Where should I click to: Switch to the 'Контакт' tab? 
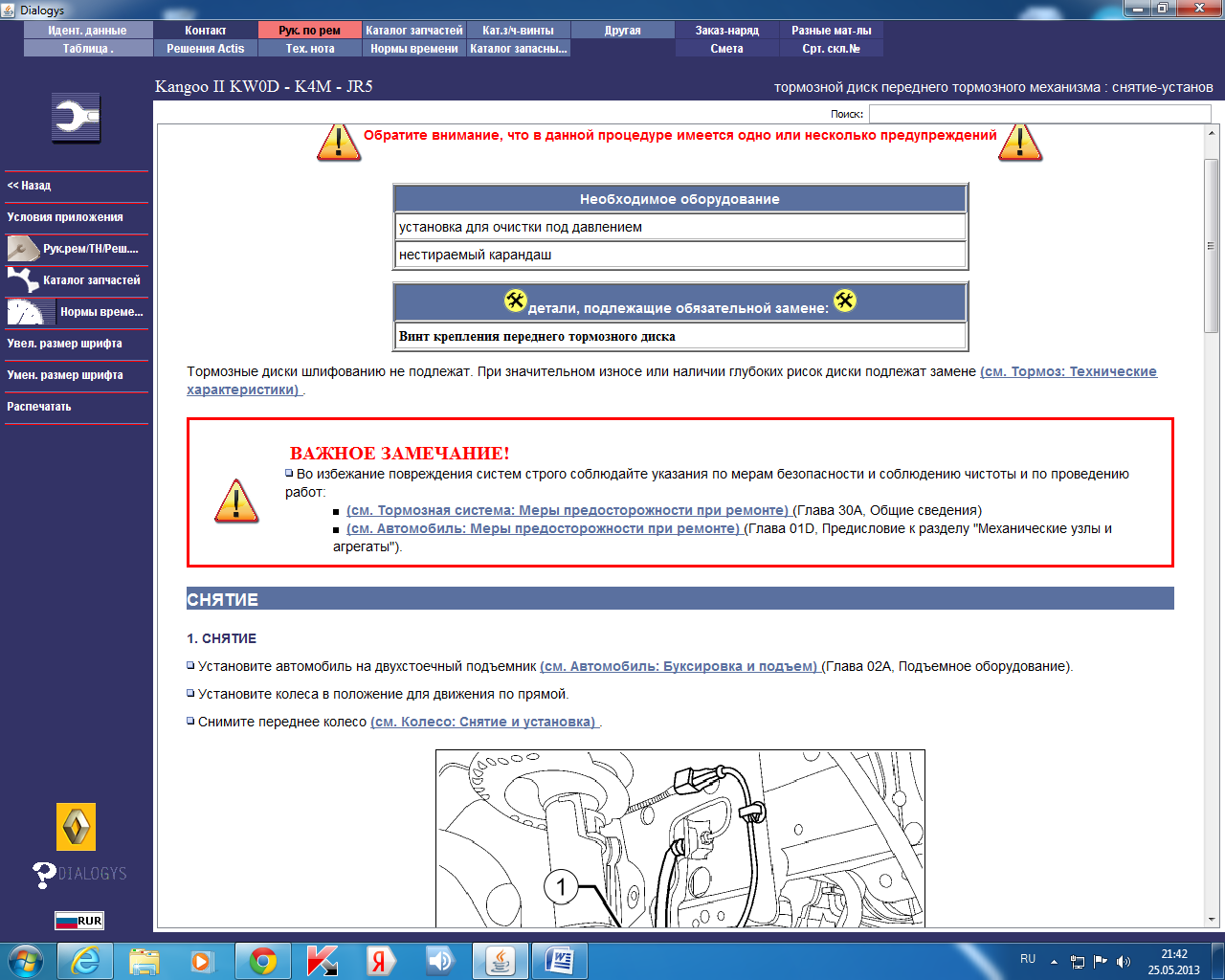206,31
